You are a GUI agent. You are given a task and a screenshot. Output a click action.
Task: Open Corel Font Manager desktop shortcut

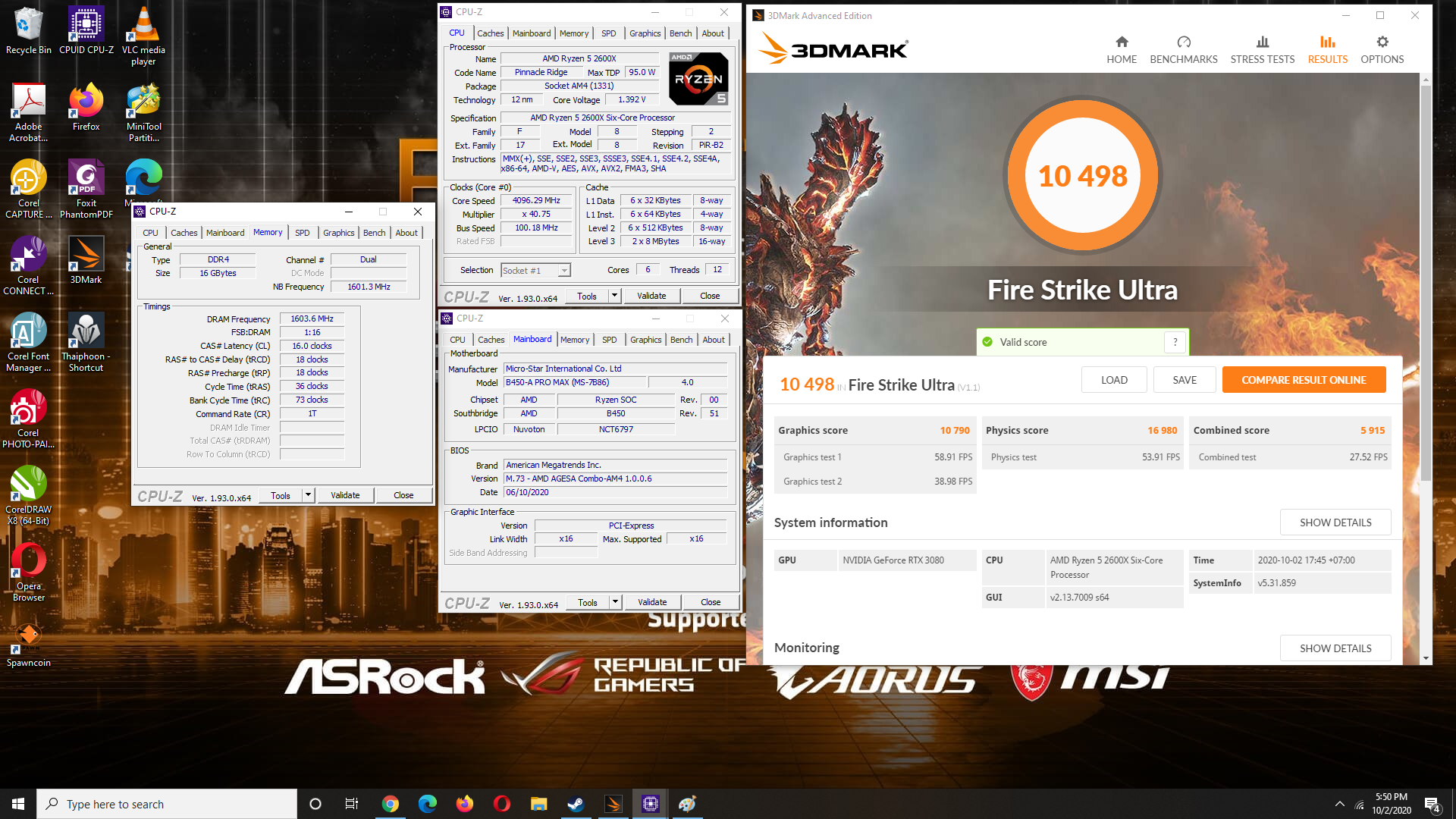coord(28,342)
